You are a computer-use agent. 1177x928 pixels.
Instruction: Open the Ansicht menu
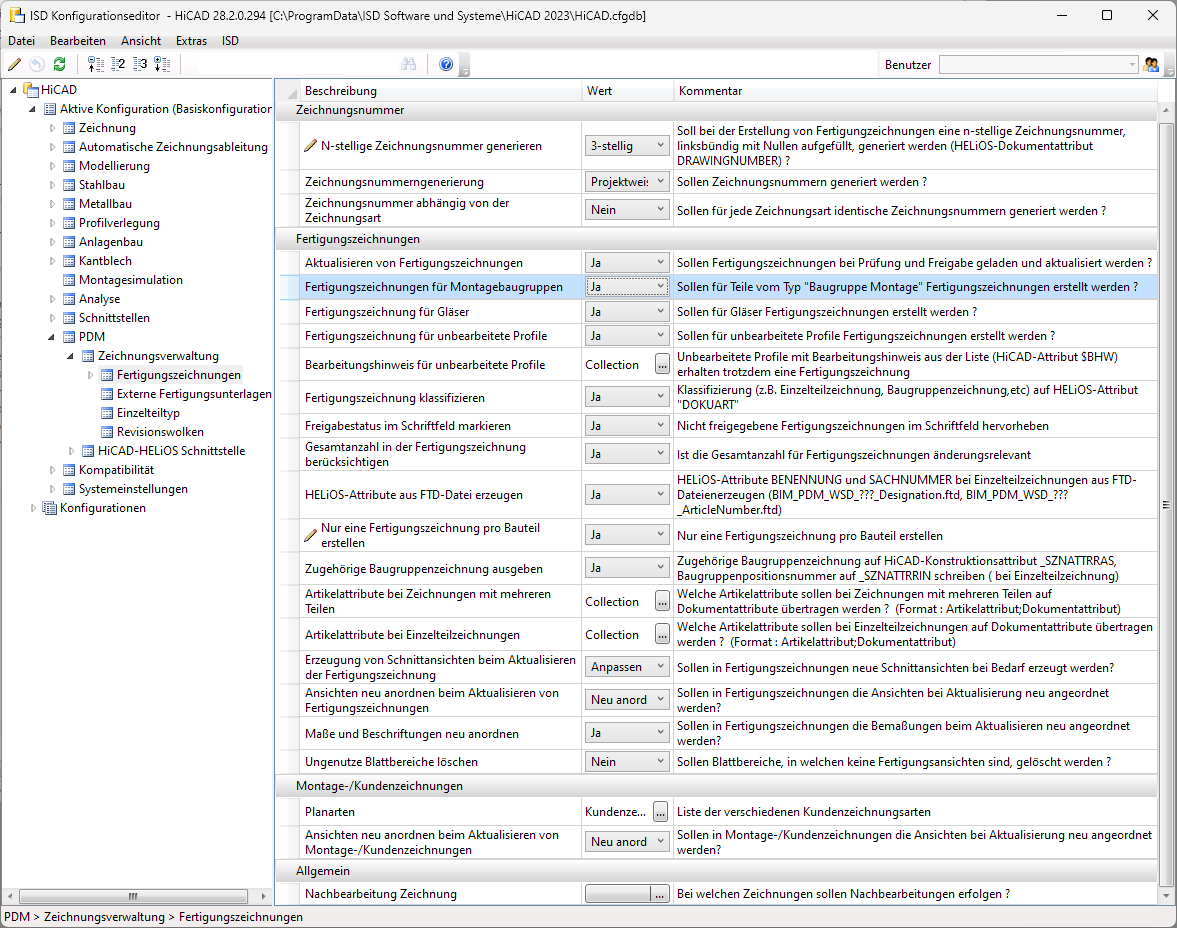point(141,41)
